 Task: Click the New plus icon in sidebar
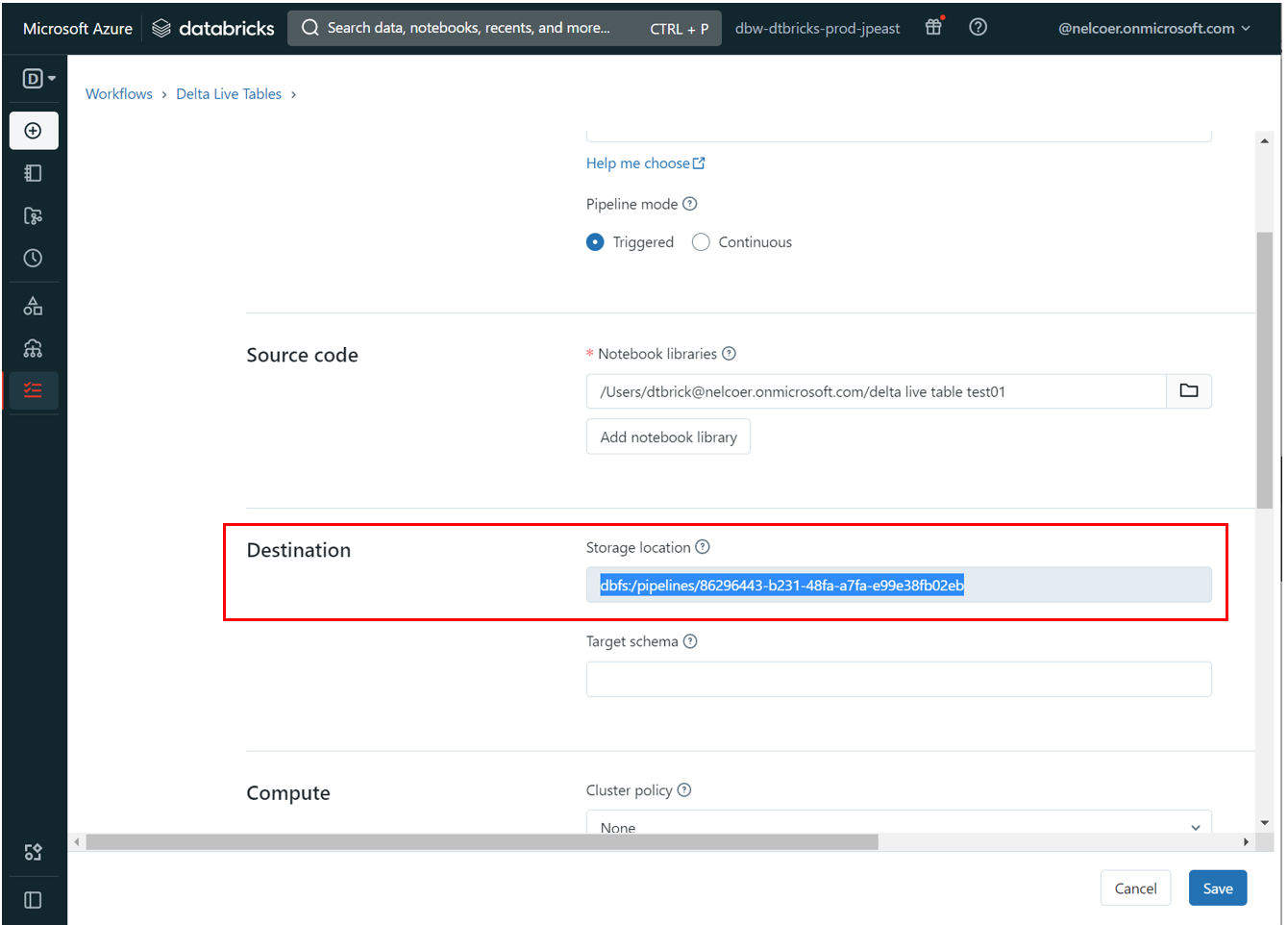[x=34, y=131]
